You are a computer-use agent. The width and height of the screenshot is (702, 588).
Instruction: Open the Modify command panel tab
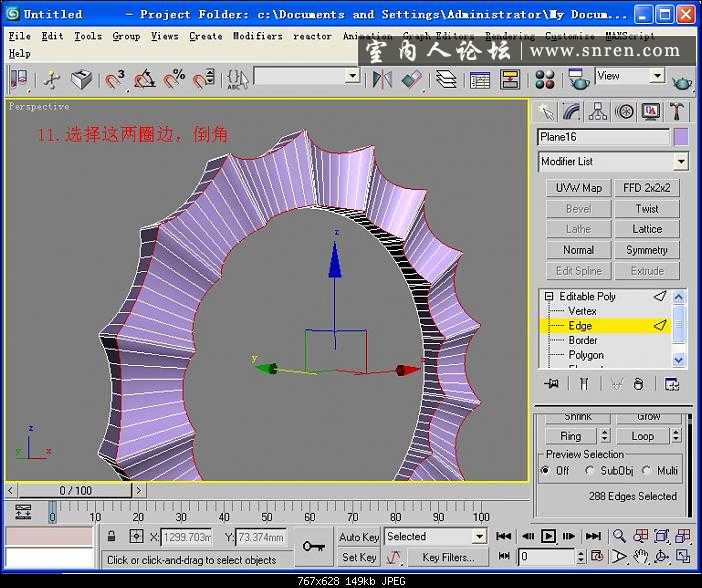(x=572, y=111)
